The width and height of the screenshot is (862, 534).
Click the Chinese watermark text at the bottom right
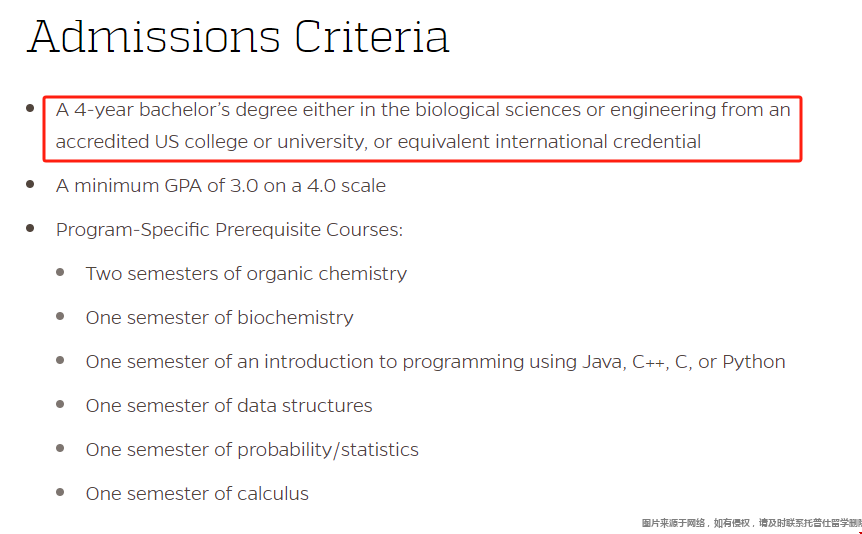click(752, 523)
